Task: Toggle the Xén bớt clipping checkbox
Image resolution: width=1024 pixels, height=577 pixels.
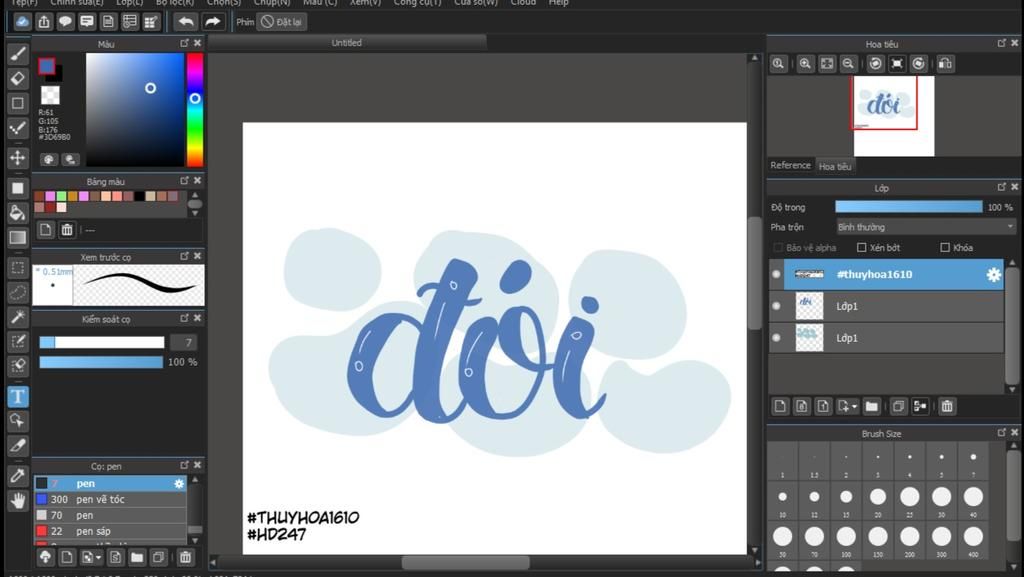Action: 861,247
